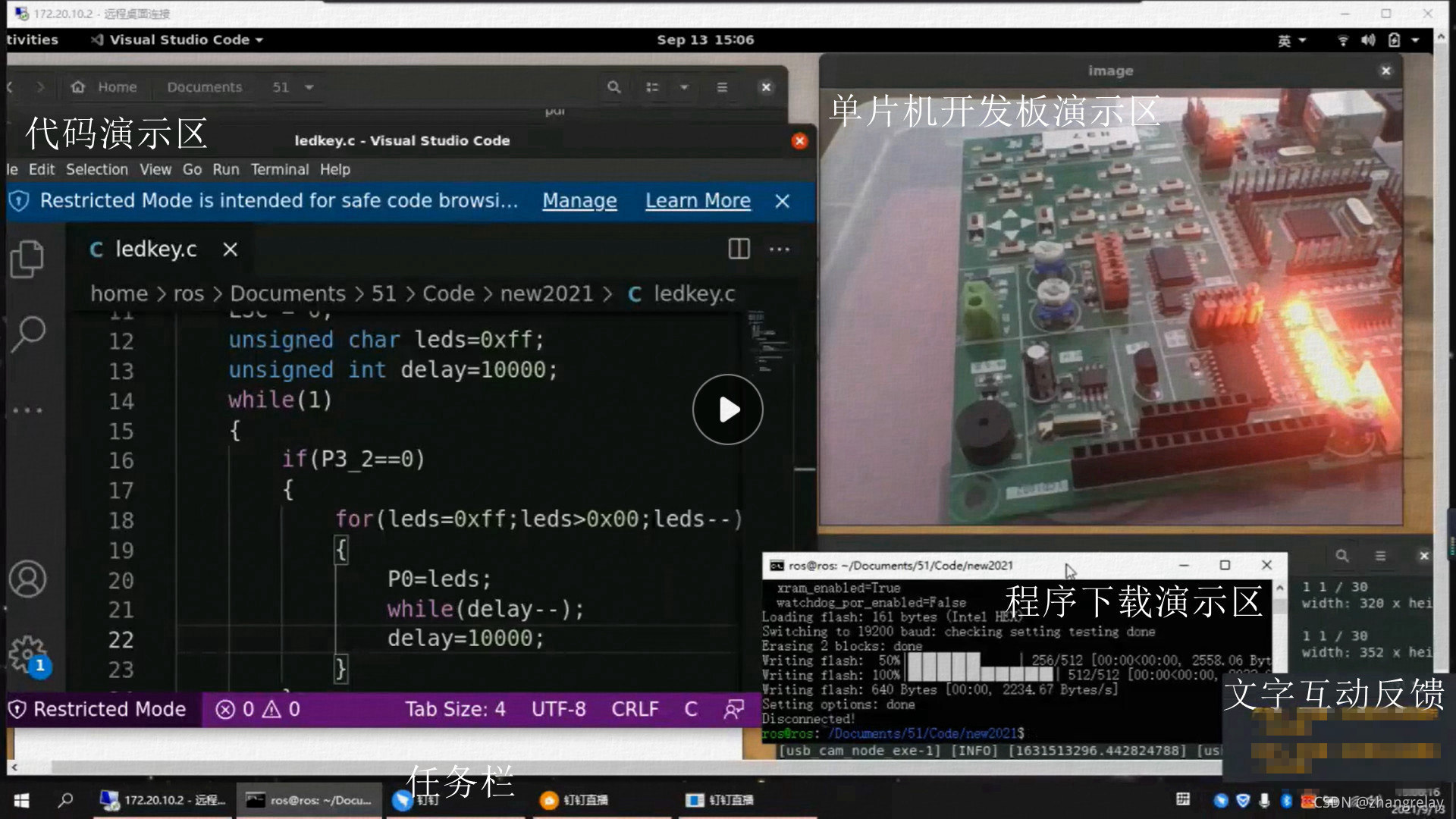Open the Terminal menu
Viewport: 1456px width, 819px height.
pyautogui.click(x=280, y=169)
